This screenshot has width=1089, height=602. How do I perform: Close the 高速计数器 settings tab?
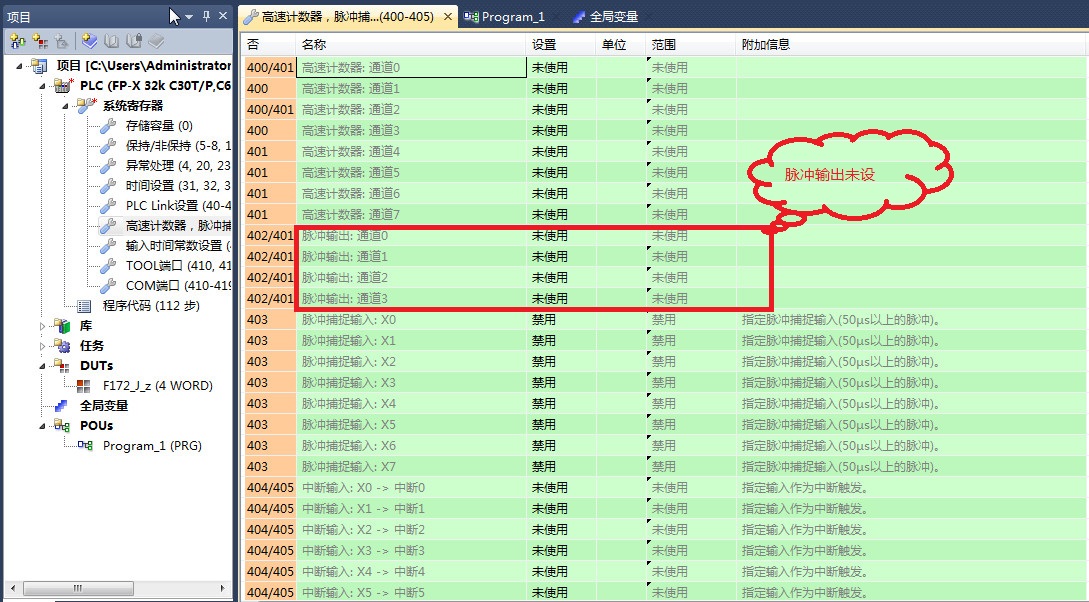pos(447,17)
